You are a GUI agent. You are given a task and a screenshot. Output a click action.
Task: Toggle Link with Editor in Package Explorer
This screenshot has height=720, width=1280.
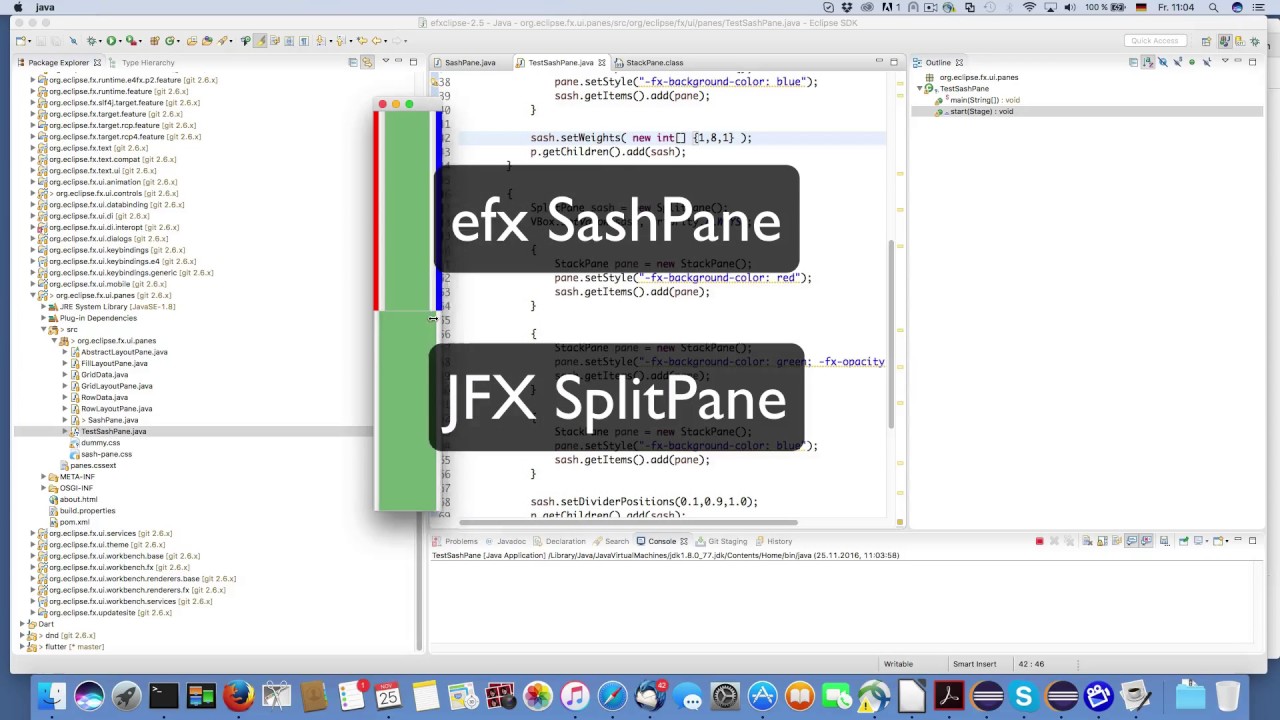[367, 62]
